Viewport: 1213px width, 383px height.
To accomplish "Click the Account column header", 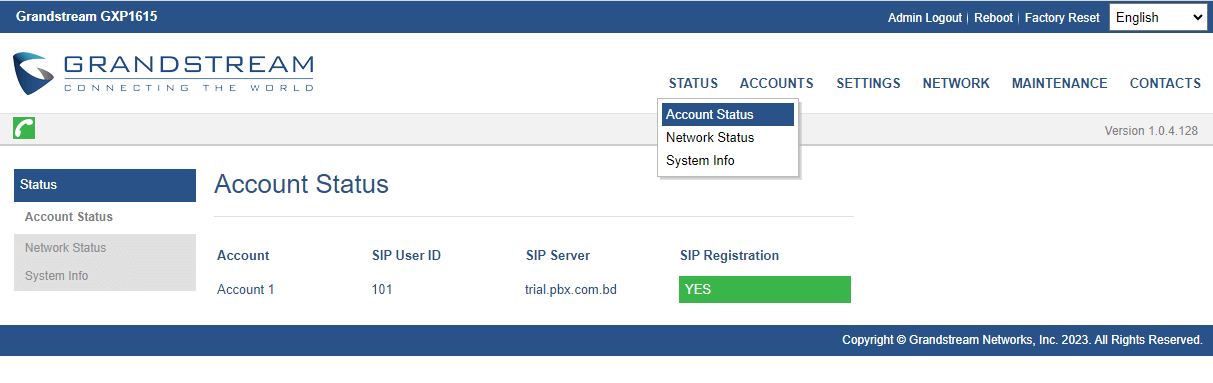I will 243,256.
